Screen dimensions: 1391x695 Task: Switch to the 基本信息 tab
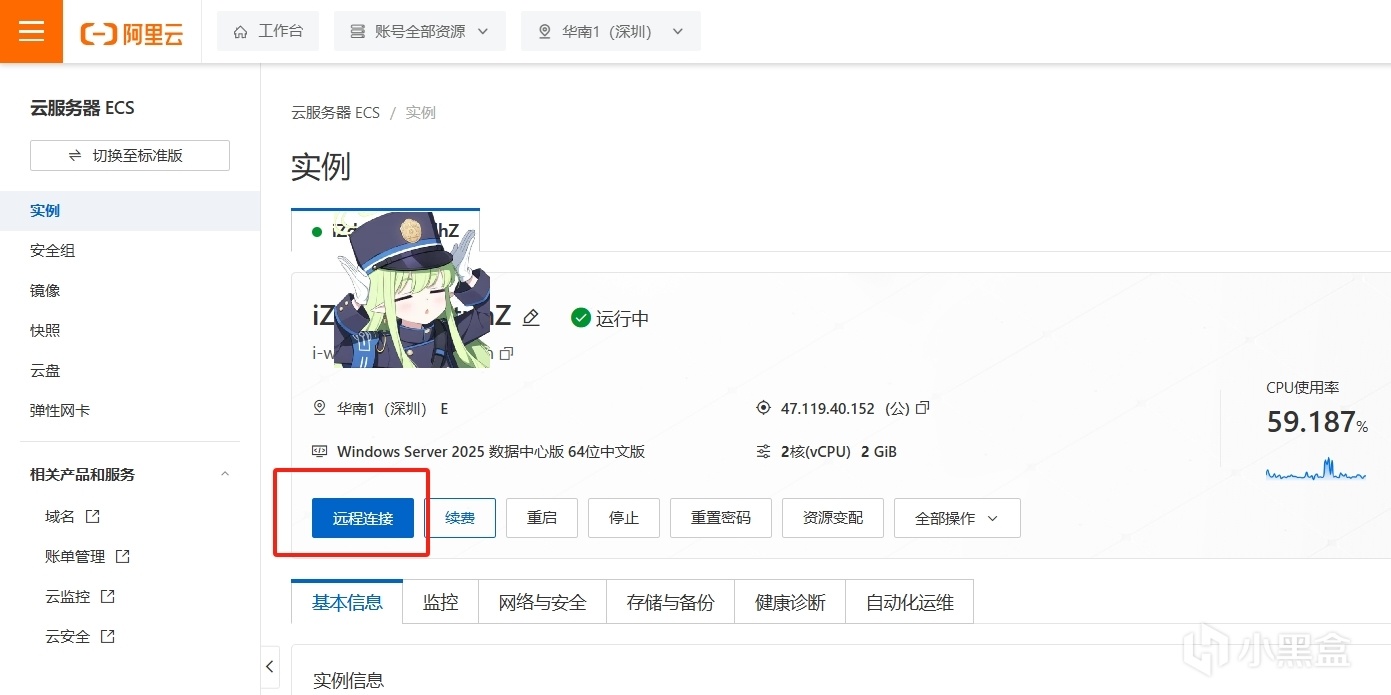pos(347,602)
